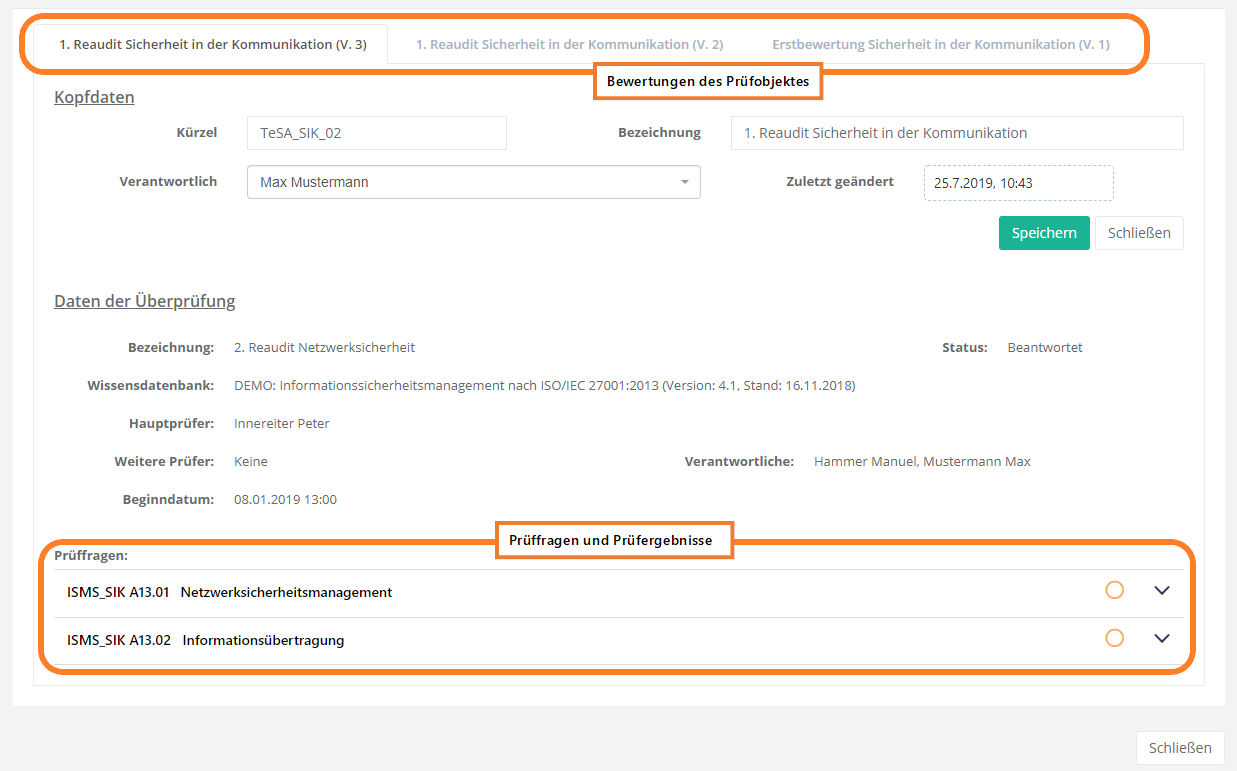
Task: Focus the Kürzel field containing TeSA_SIK_02
Action: pyautogui.click(x=376, y=133)
